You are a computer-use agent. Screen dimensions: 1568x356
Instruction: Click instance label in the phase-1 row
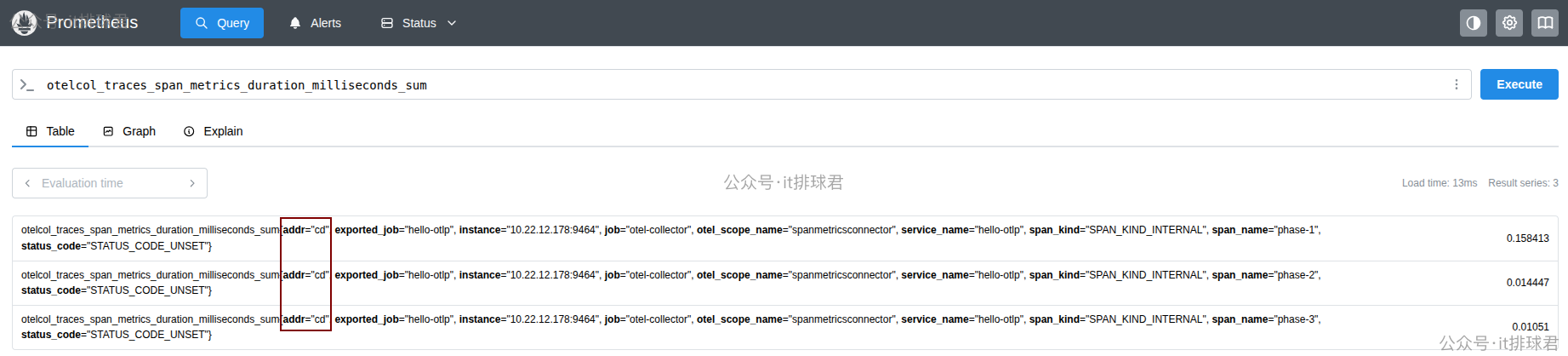click(528, 230)
